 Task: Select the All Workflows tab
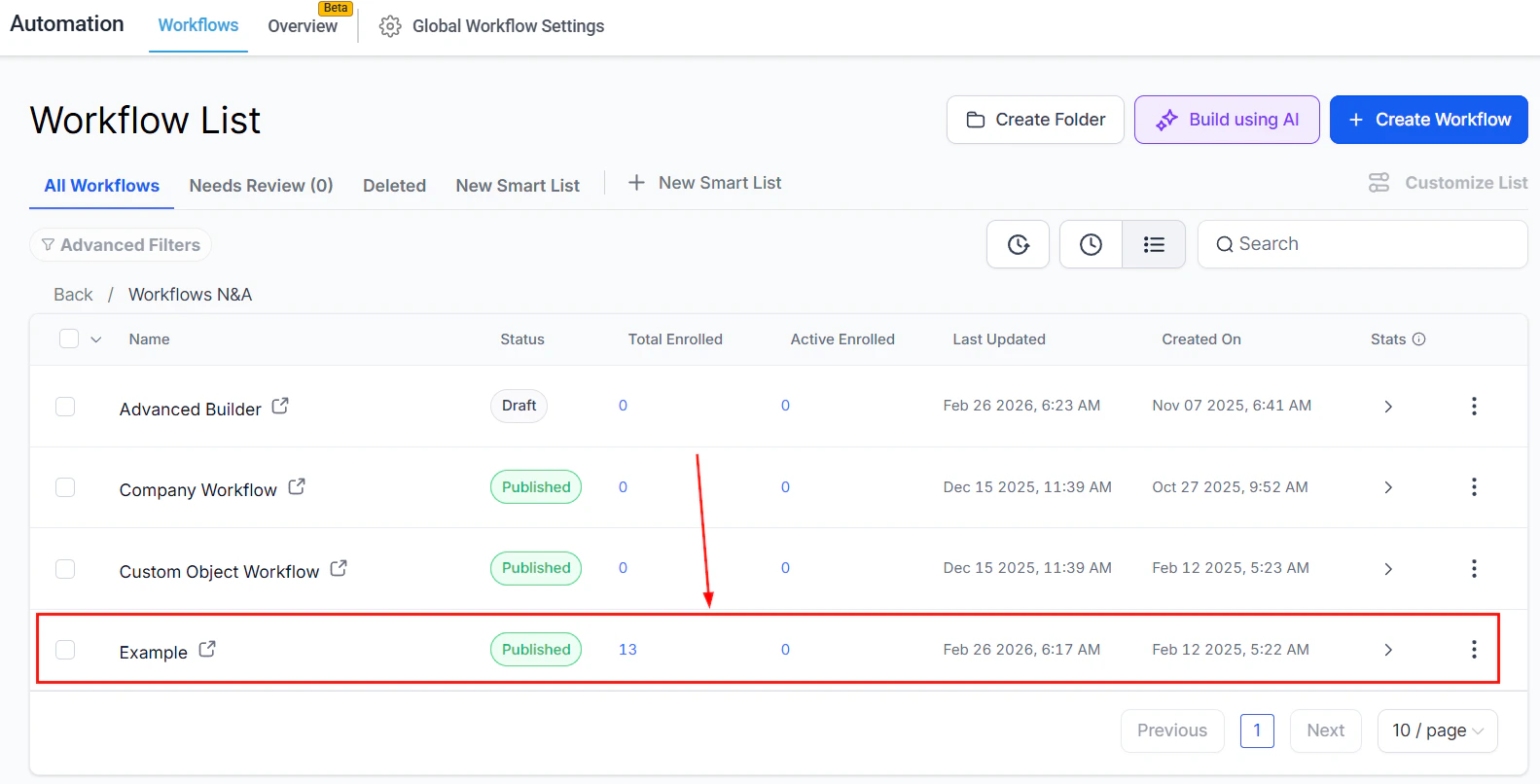(101, 186)
